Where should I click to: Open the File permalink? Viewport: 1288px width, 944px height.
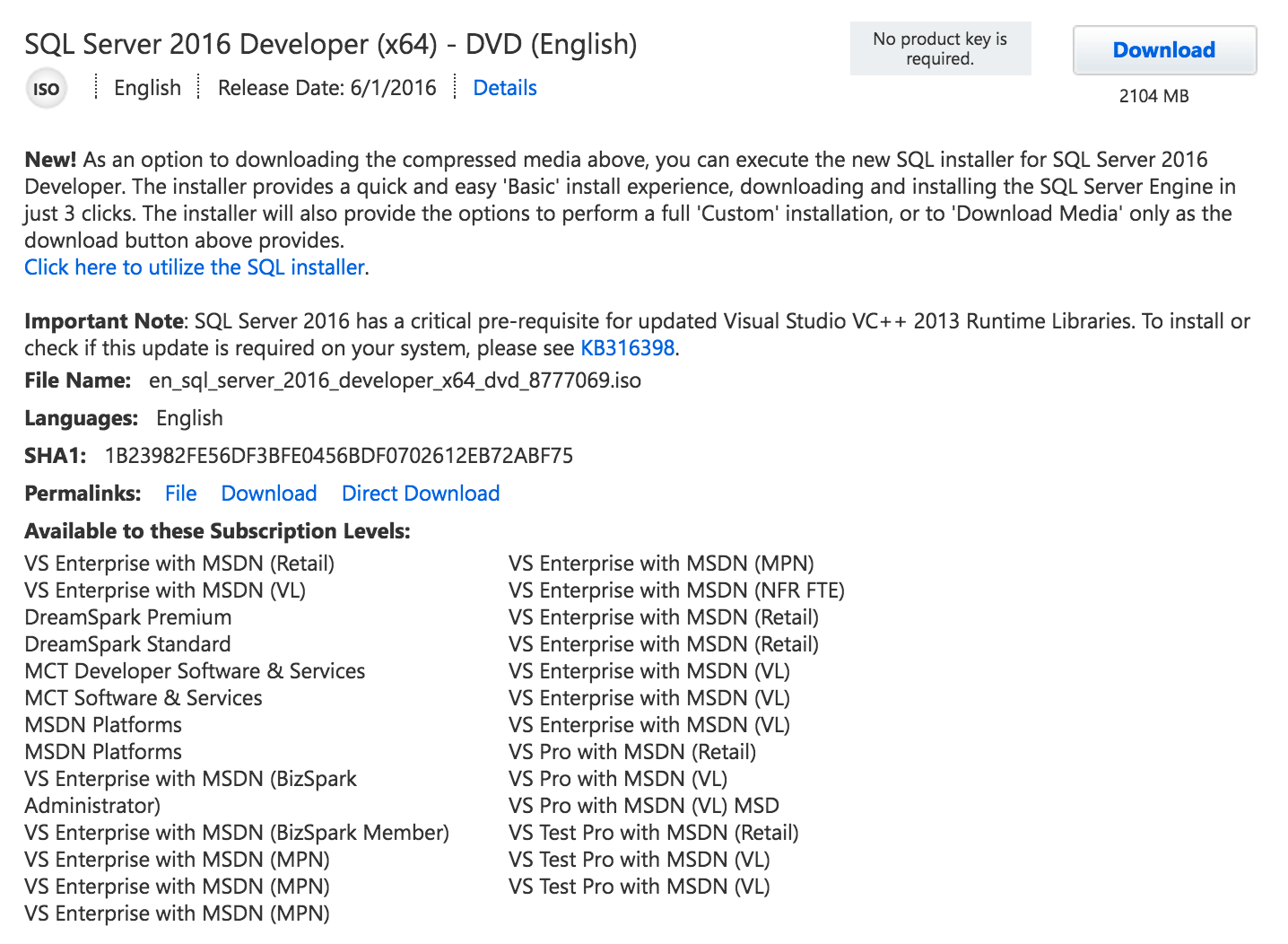(x=181, y=494)
